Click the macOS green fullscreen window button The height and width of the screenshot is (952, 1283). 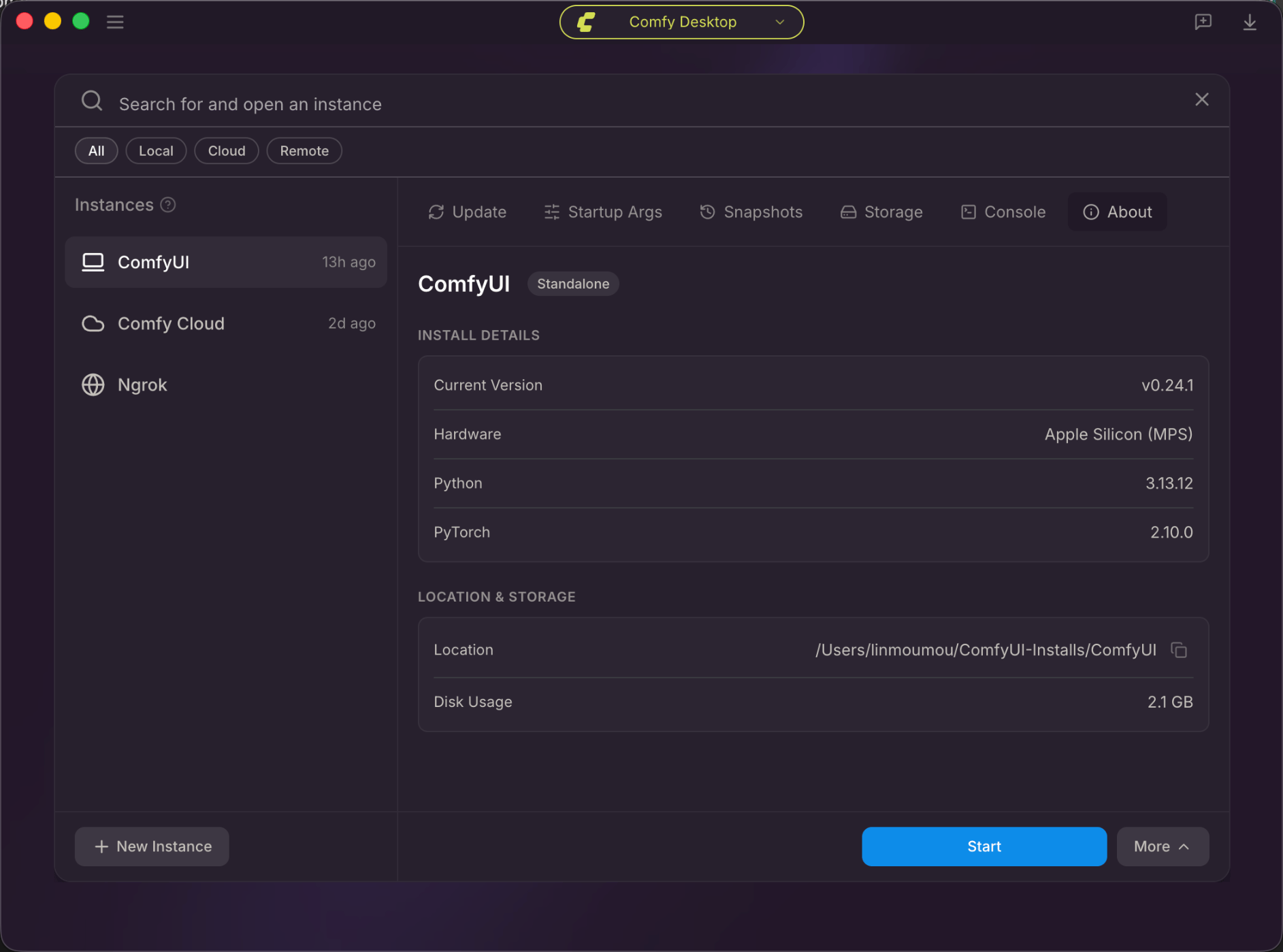click(x=81, y=21)
